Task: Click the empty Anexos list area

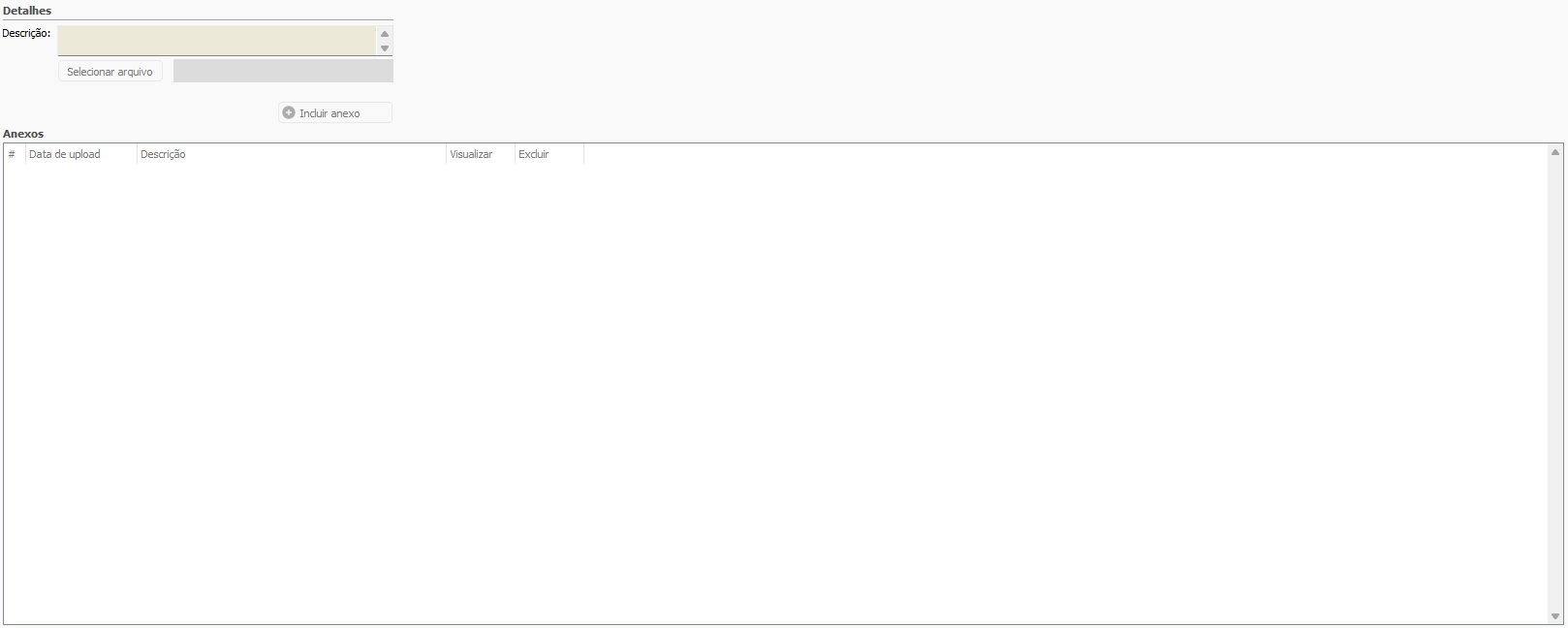Action: coord(775,388)
